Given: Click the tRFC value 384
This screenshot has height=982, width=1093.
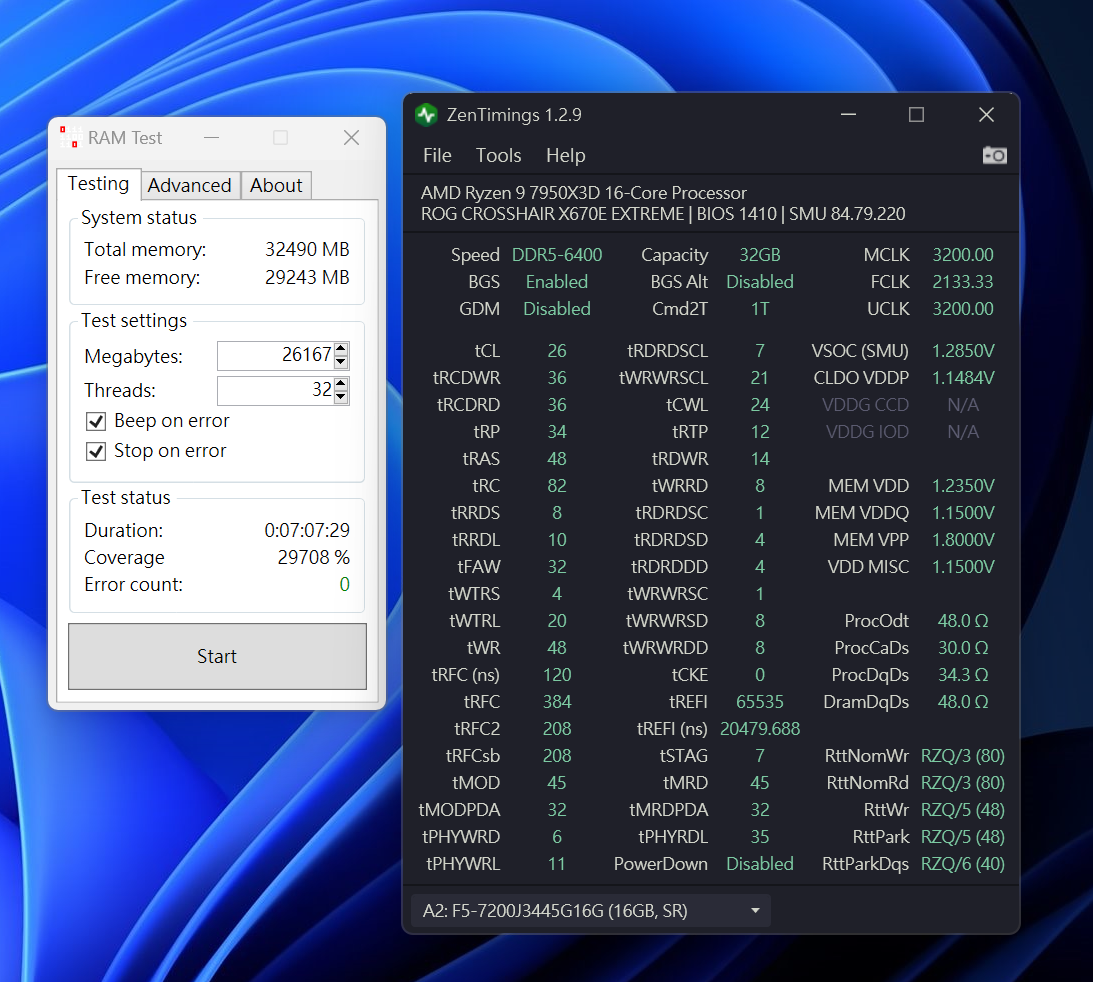Looking at the screenshot, I should pos(557,702).
